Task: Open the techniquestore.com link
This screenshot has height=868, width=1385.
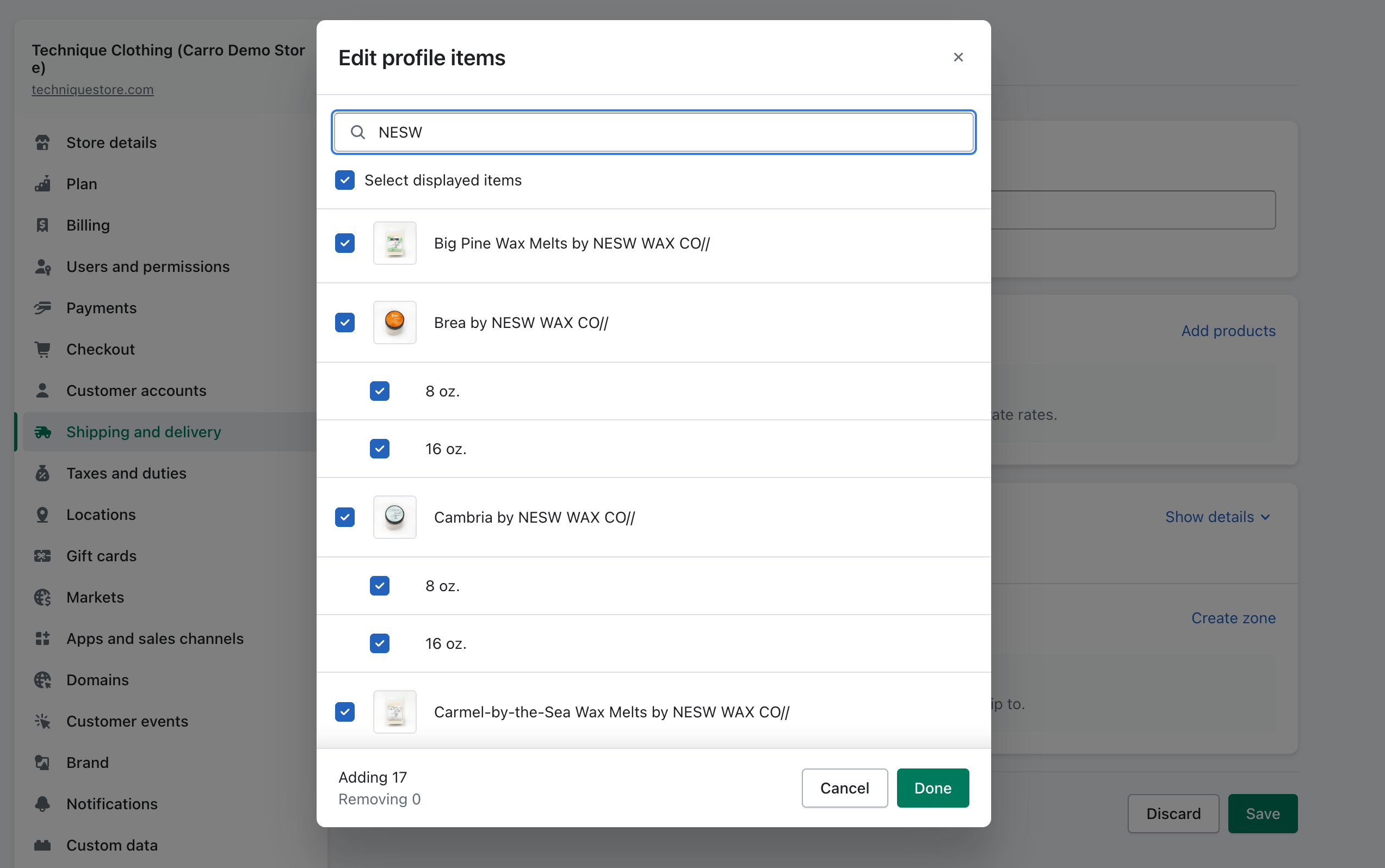Action: pyautogui.click(x=92, y=90)
